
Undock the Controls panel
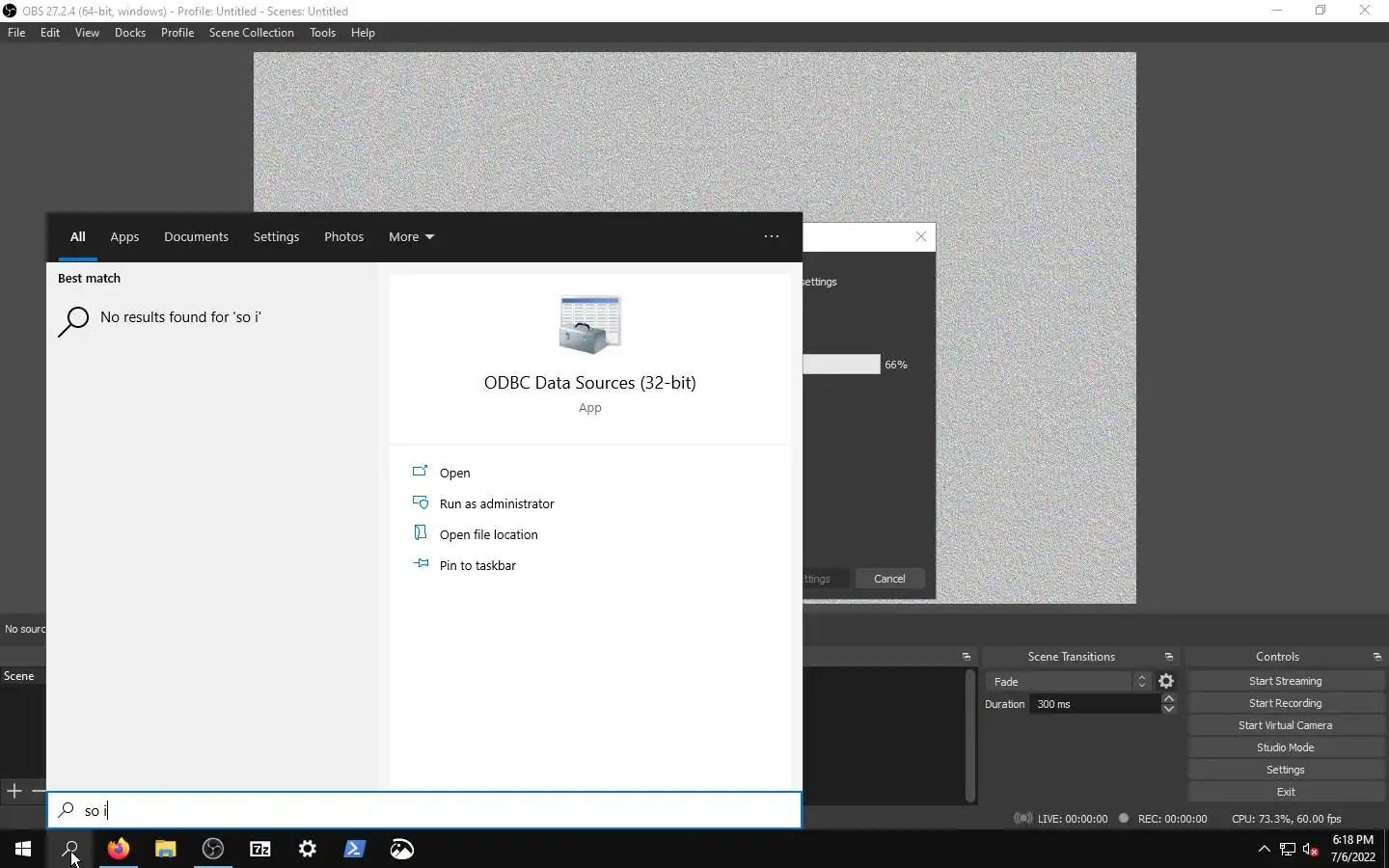(x=1376, y=657)
